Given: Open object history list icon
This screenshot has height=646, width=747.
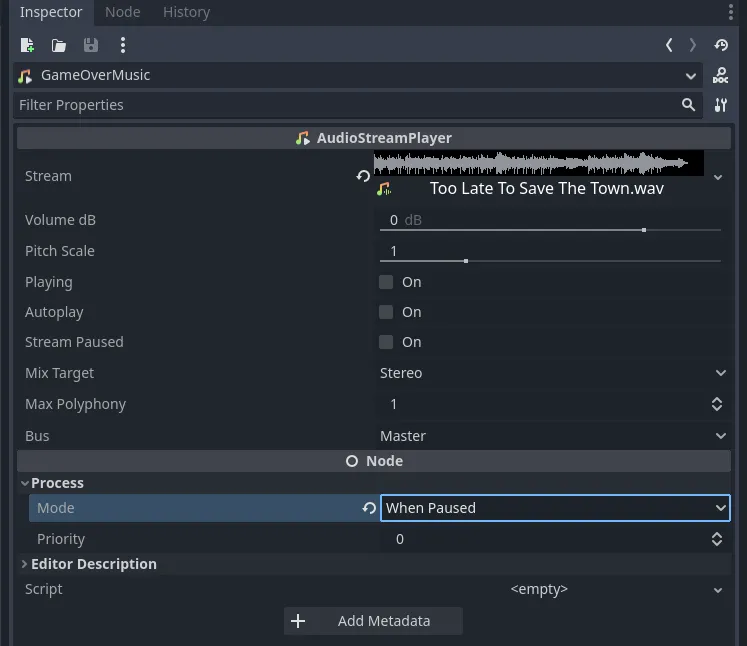Looking at the screenshot, I should (721, 45).
